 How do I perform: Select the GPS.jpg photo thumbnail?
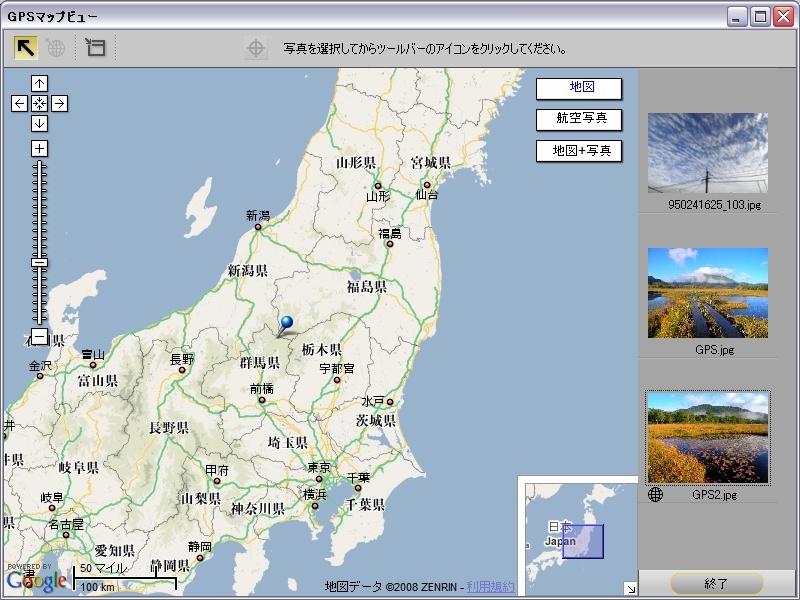708,293
